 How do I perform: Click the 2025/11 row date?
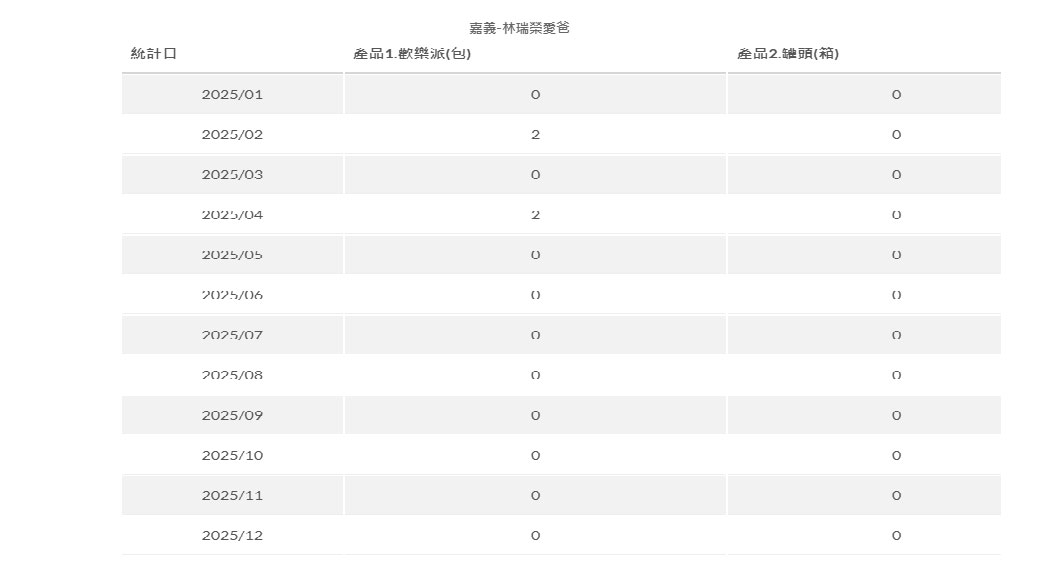point(232,495)
